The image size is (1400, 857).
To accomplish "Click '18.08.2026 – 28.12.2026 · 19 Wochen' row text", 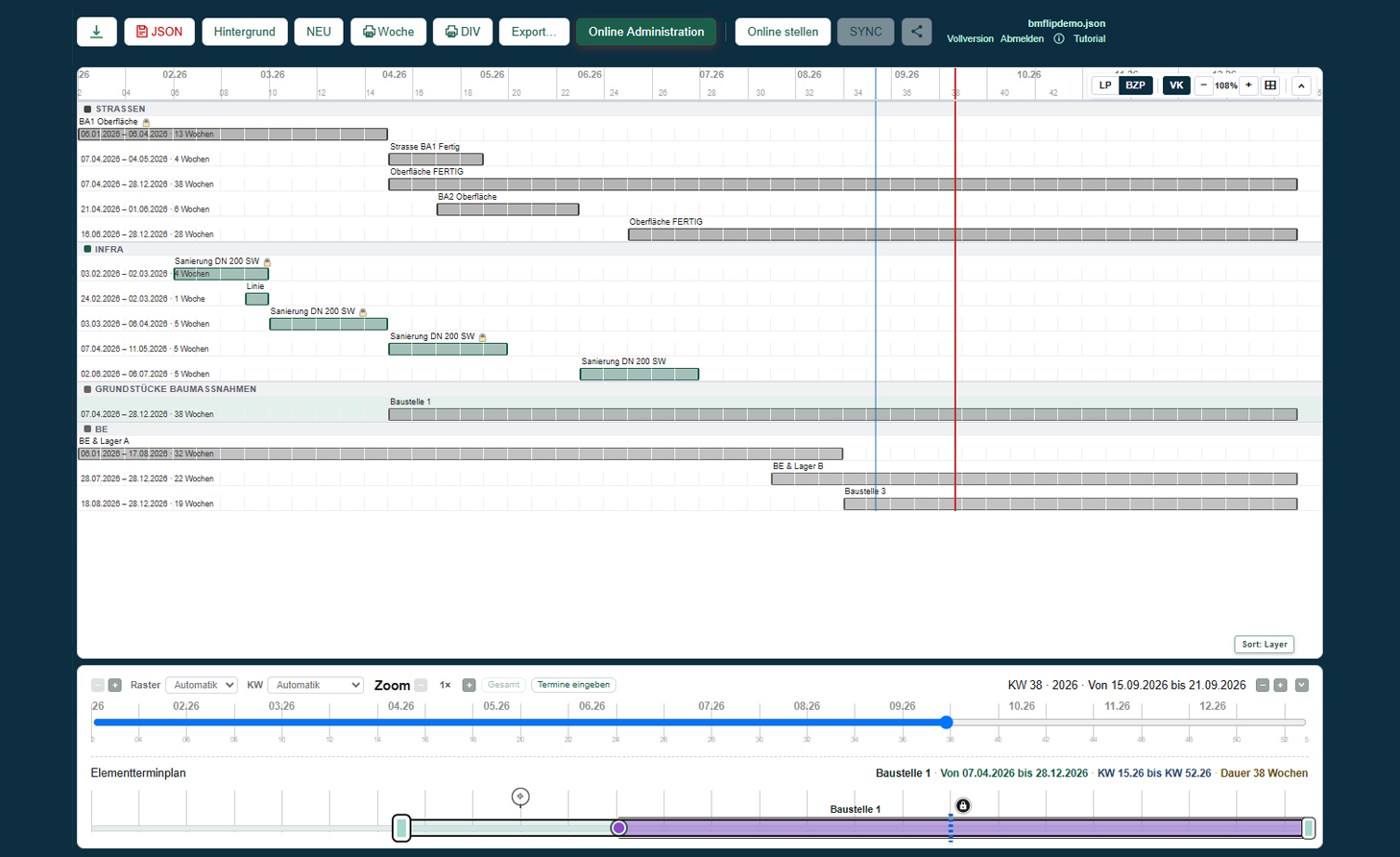I will click(147, 503).
